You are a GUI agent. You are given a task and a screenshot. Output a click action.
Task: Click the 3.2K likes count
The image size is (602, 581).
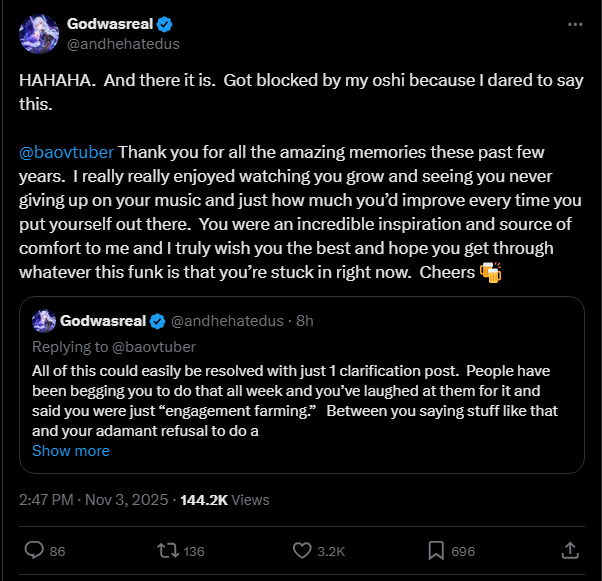[331, 550]
